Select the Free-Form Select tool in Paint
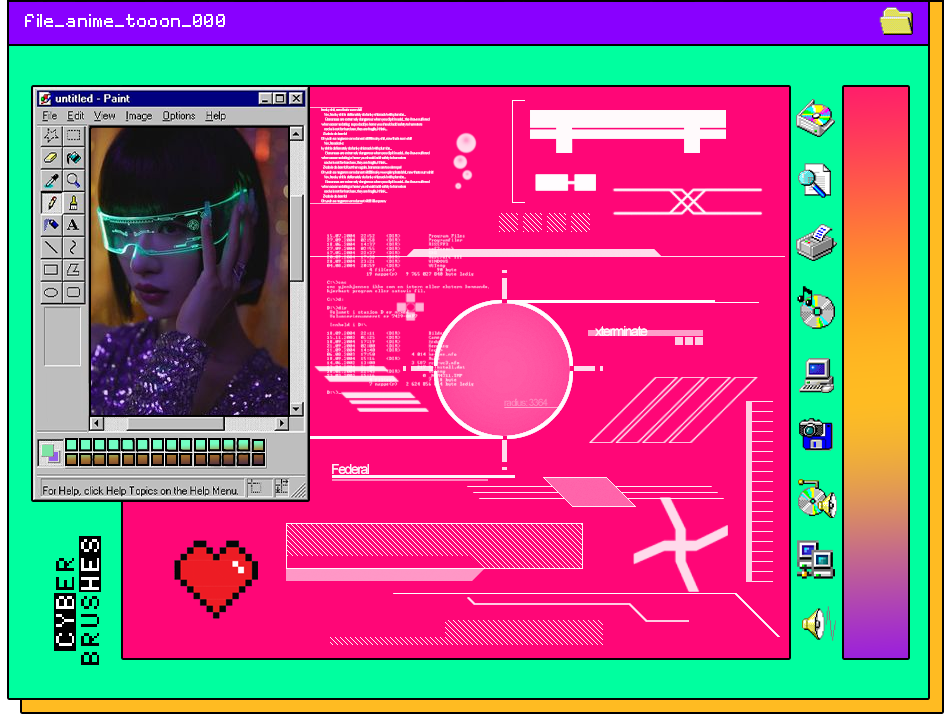The height and width of the screenshot is (723, 950). [51, 135]
